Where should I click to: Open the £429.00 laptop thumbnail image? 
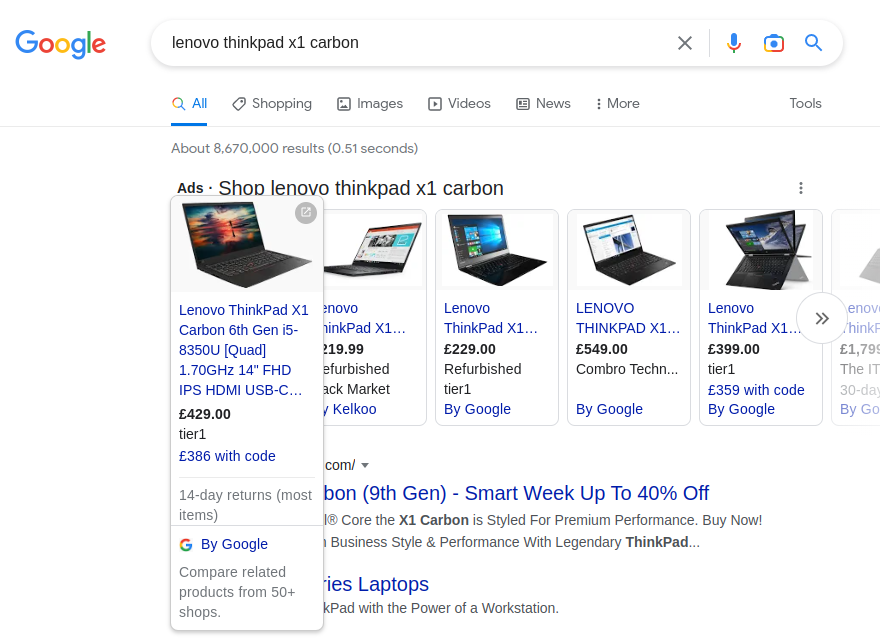(x=247, y=244)
